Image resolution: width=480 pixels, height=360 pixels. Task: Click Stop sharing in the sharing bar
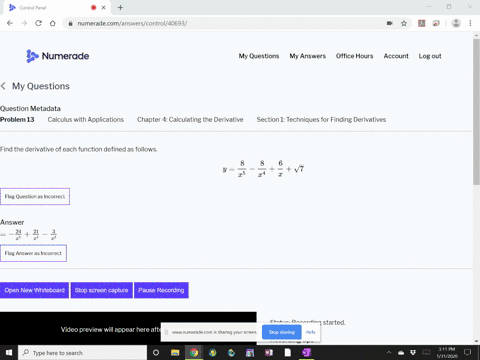(282, 332)
